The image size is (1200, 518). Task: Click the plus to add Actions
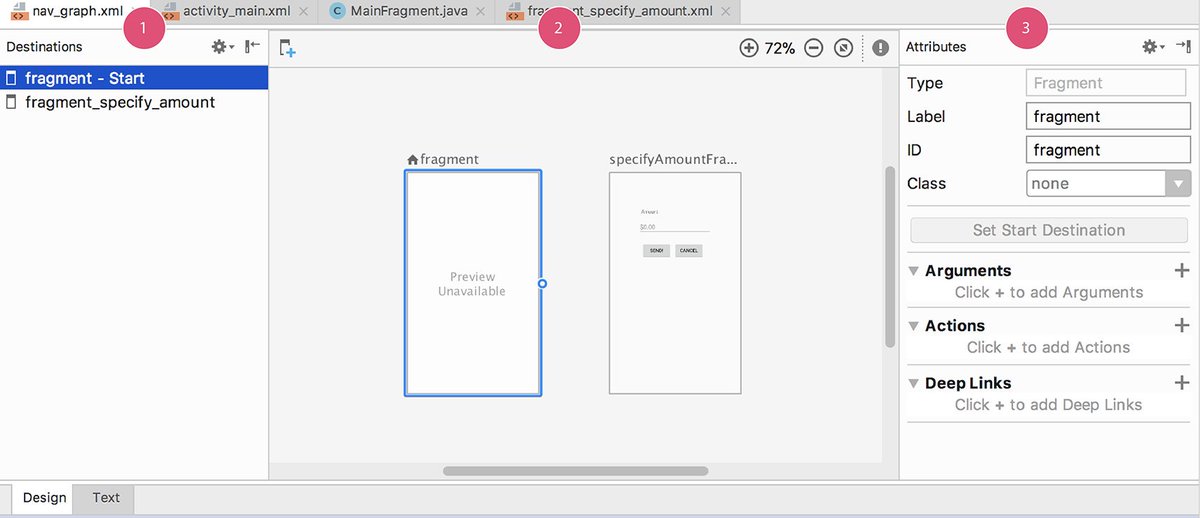point(1182,326)
